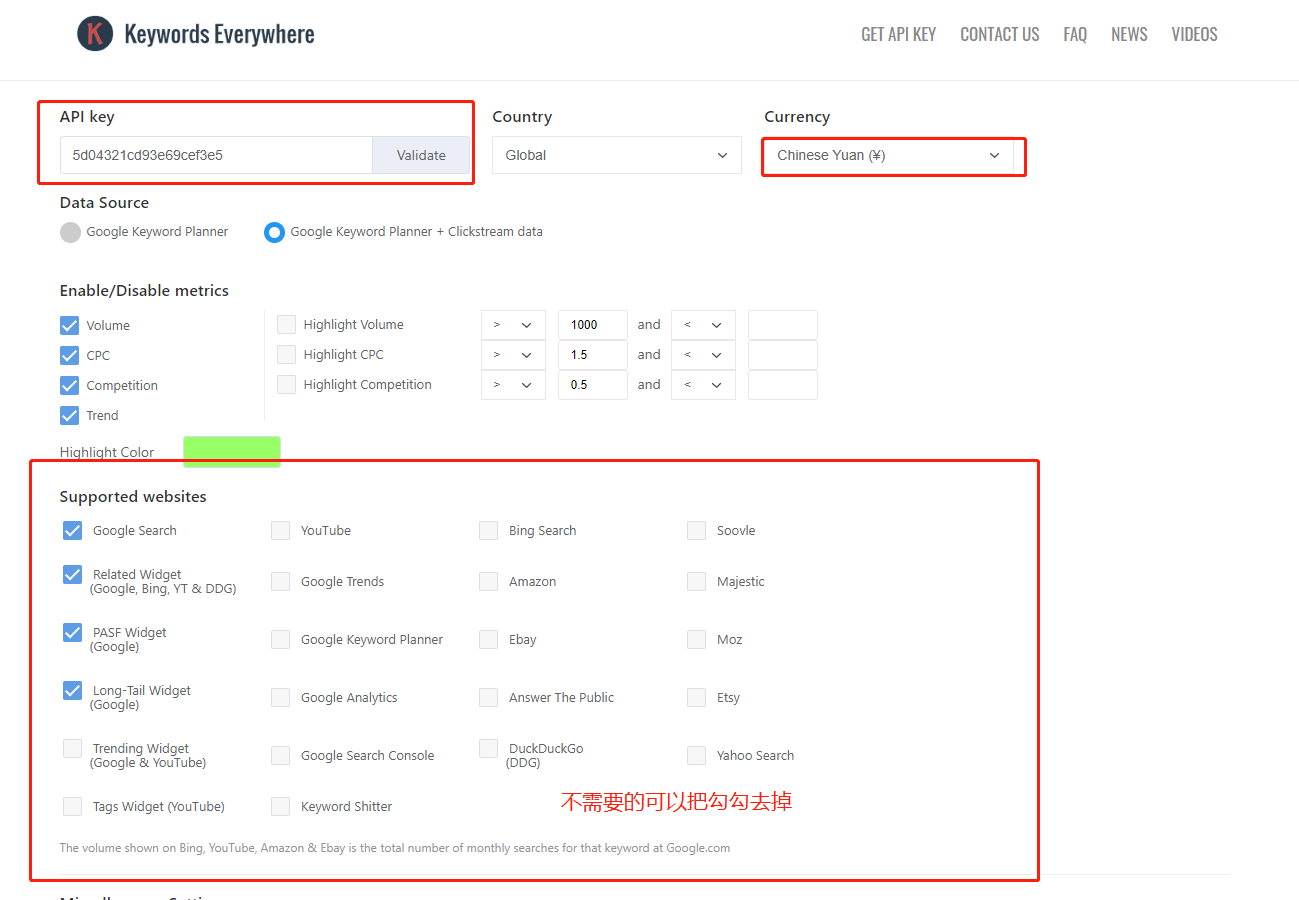
Task: Enable the Answer The Public checkbox
Action: coord(488,697)
